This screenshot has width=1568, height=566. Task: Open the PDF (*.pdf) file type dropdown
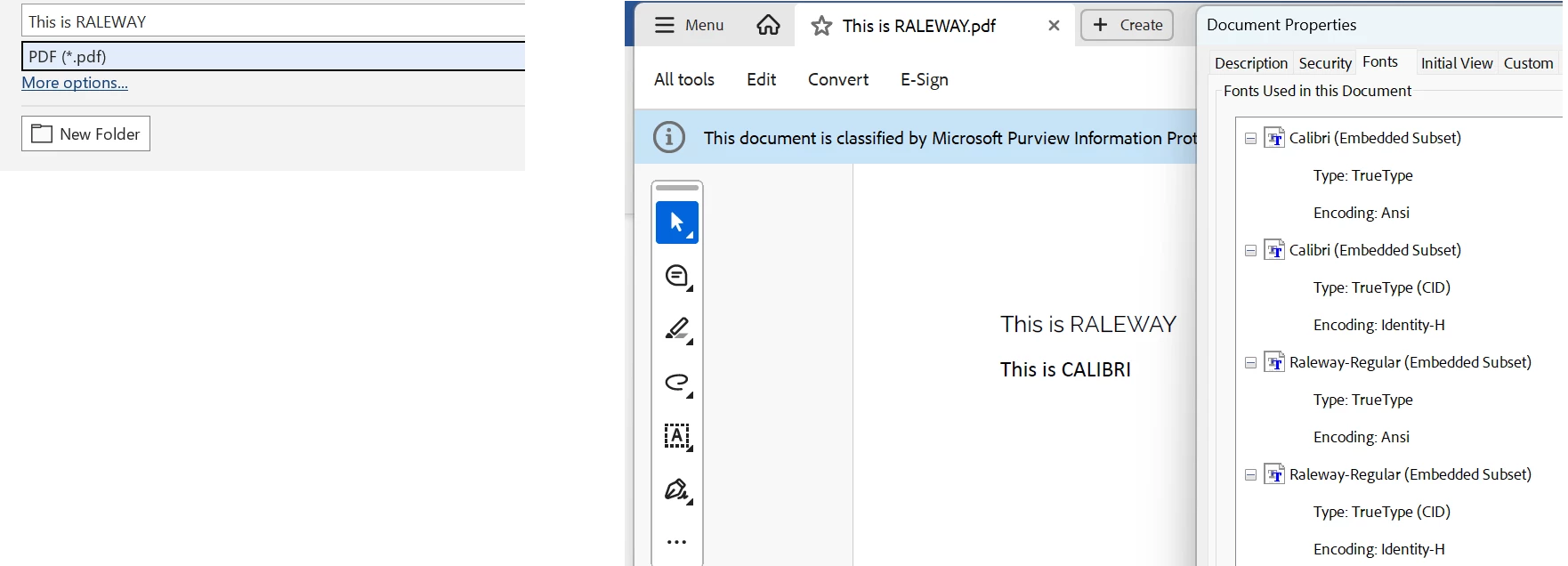273,56
